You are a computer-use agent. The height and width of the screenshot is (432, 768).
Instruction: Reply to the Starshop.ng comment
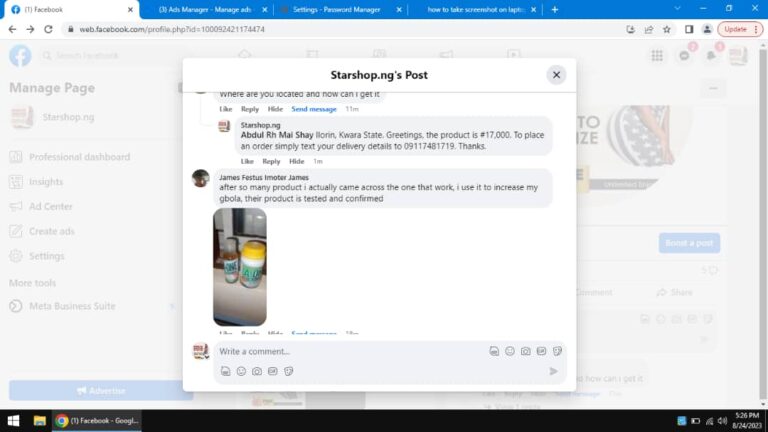(271, 161)
